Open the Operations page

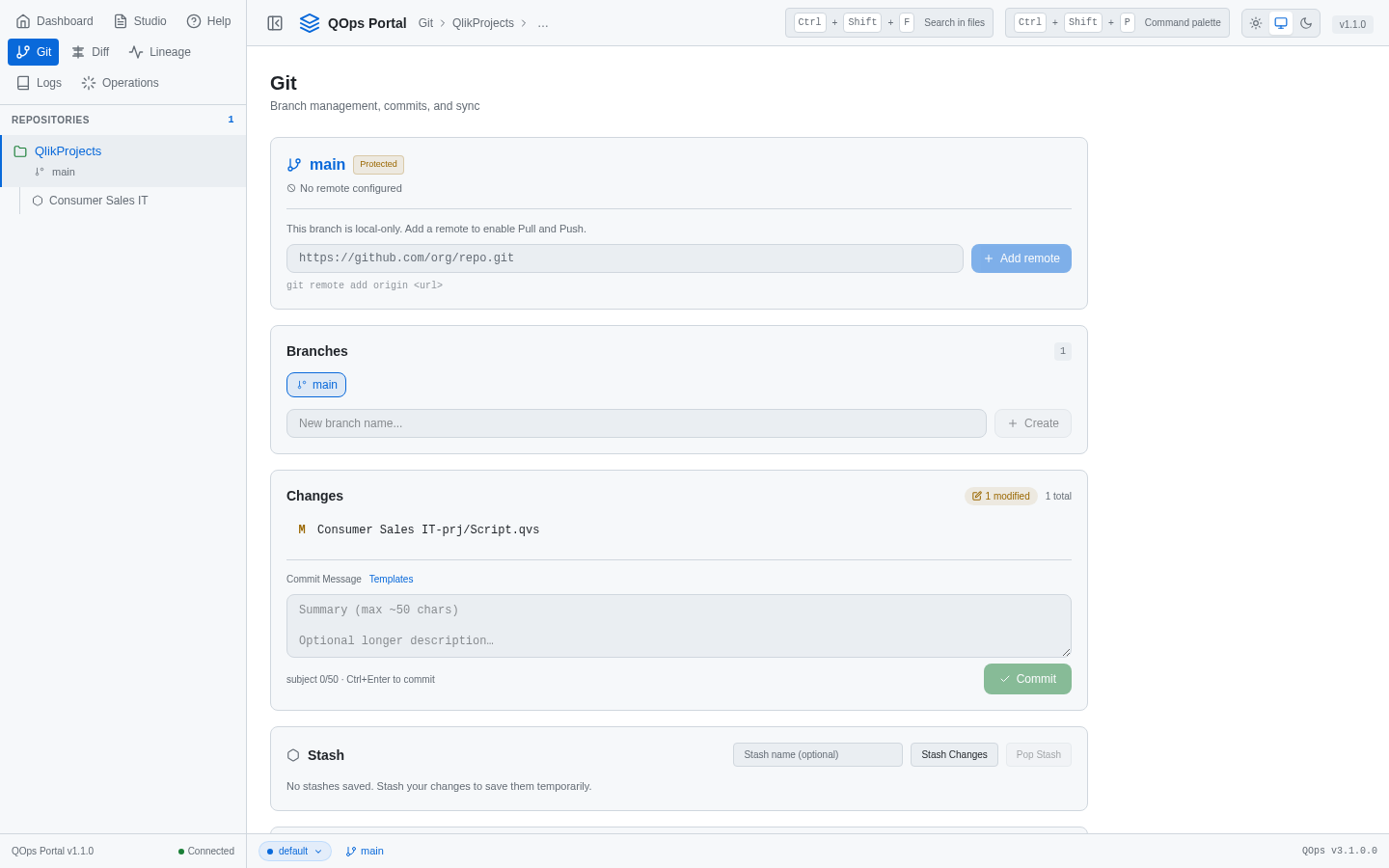[x=121, y=83]
